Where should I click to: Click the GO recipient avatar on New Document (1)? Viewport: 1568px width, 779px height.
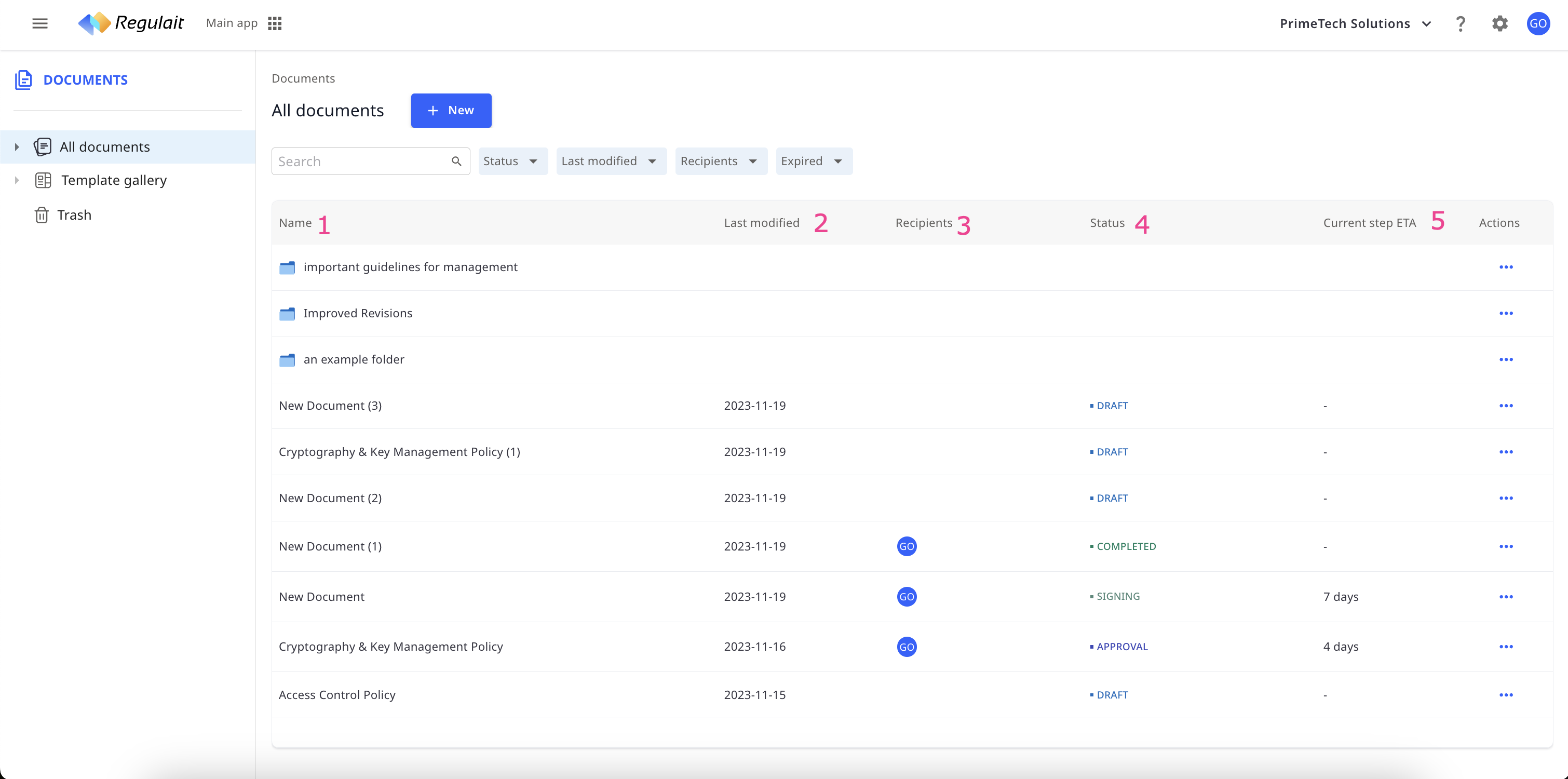coord(907,546)
